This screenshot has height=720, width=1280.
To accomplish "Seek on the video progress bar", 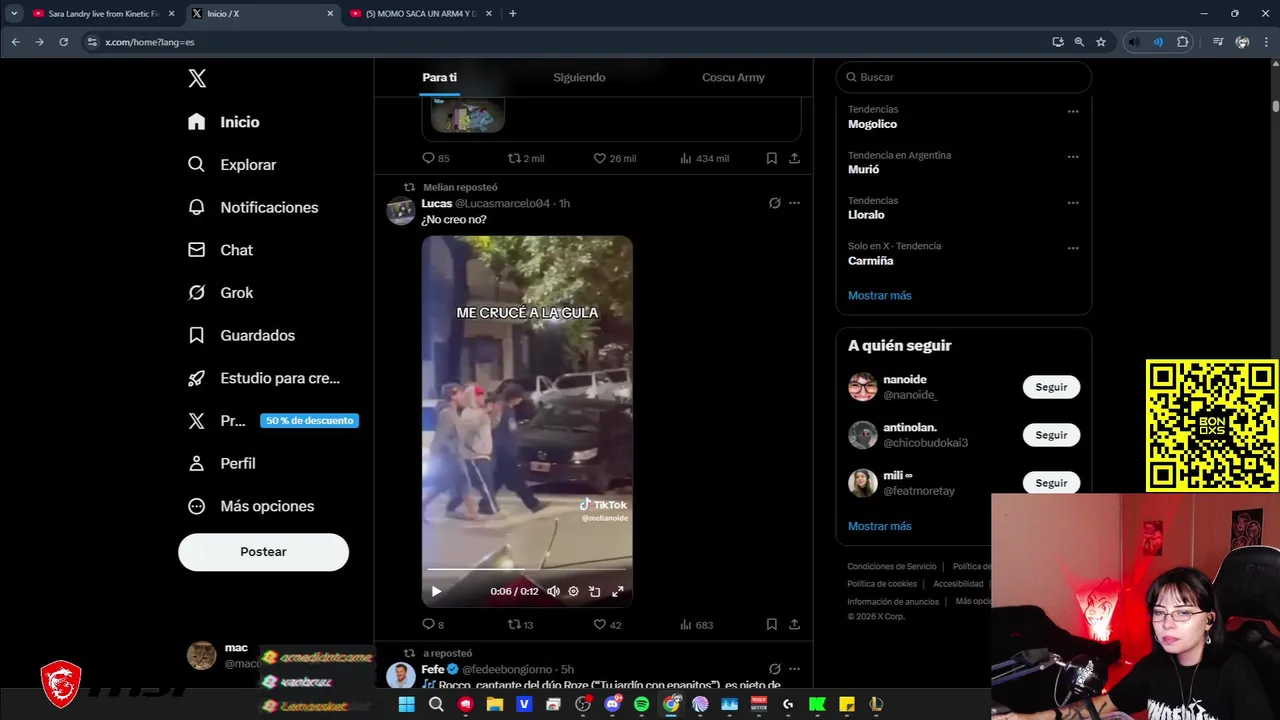I will tap(527, 570).
